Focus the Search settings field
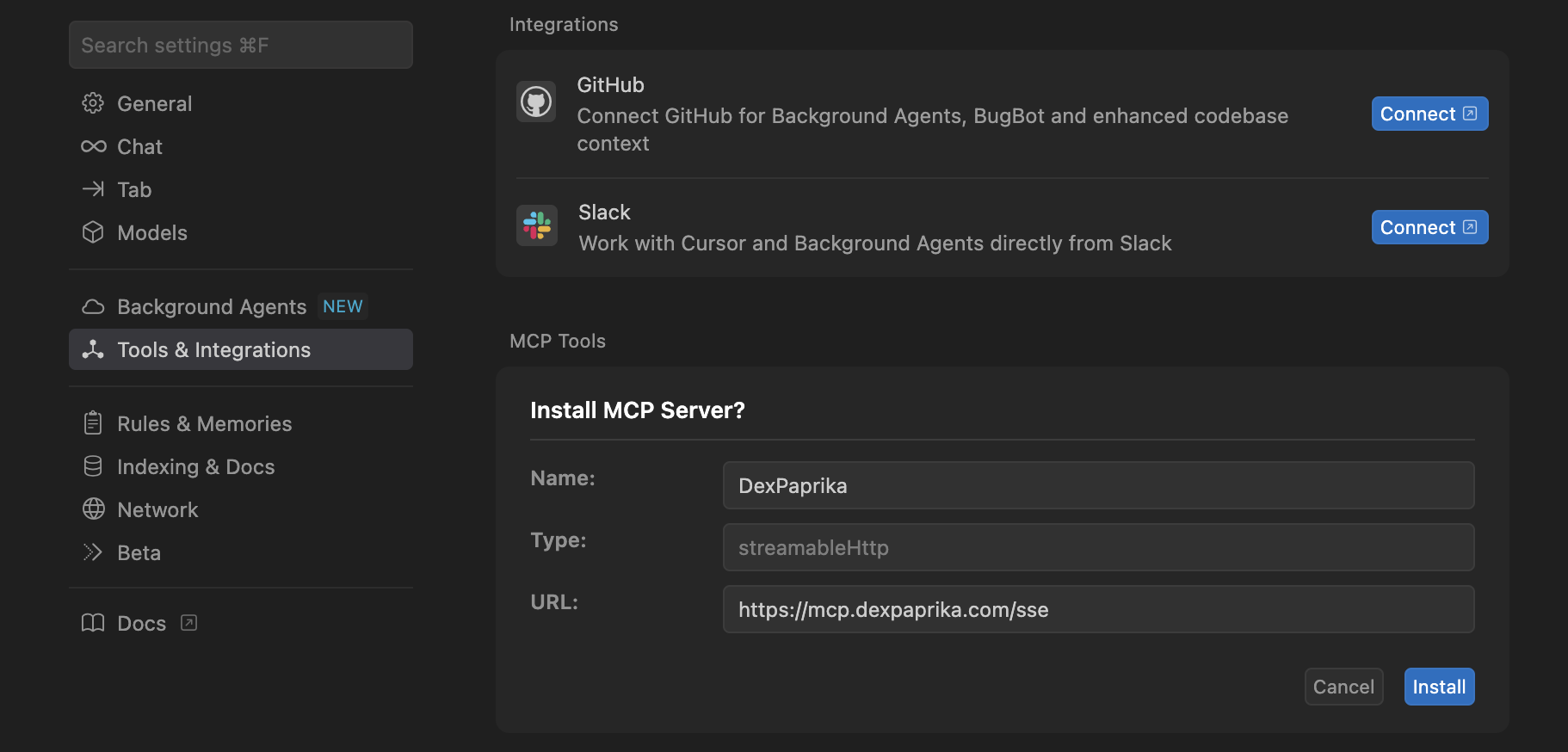The height and width of the screenshot is (752, 1568). tap(241, 45)
